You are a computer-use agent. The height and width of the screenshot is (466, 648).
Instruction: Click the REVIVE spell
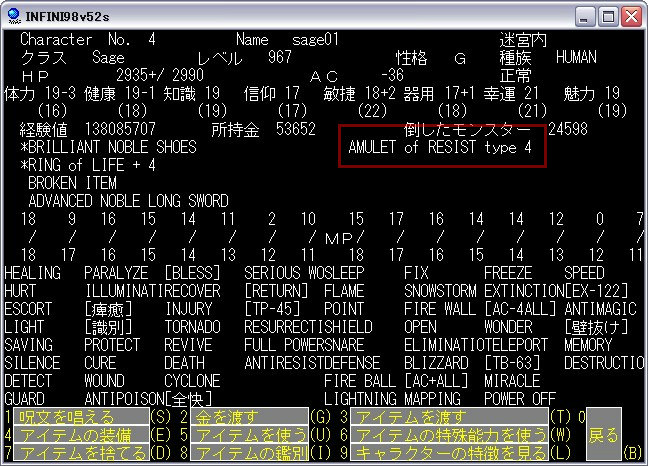click(x=188, y=345)
